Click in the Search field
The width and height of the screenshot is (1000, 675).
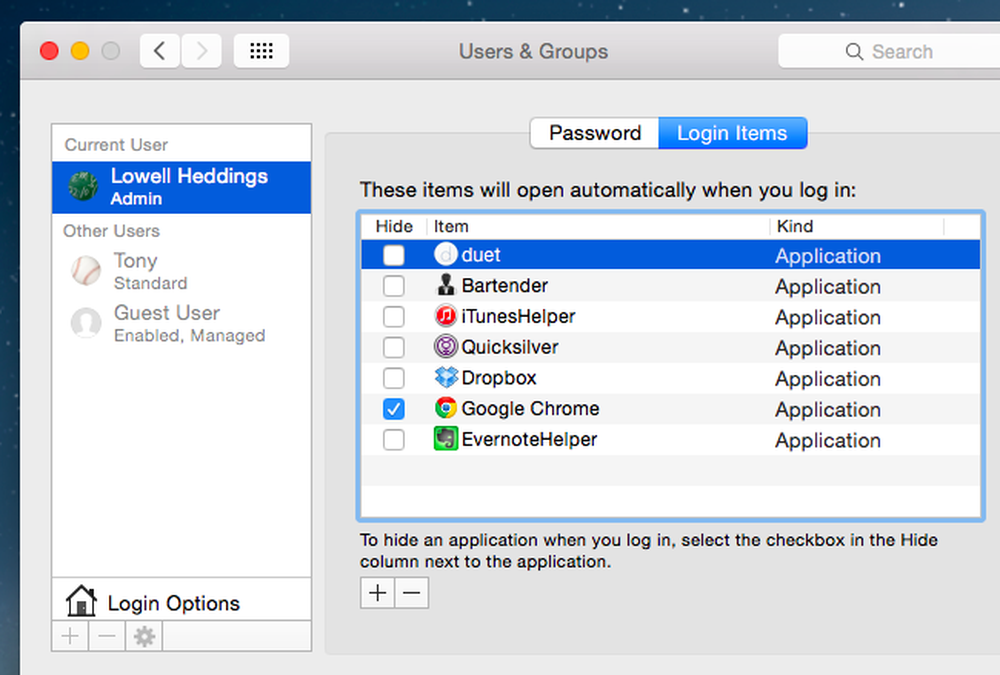(x=889, y=51)
